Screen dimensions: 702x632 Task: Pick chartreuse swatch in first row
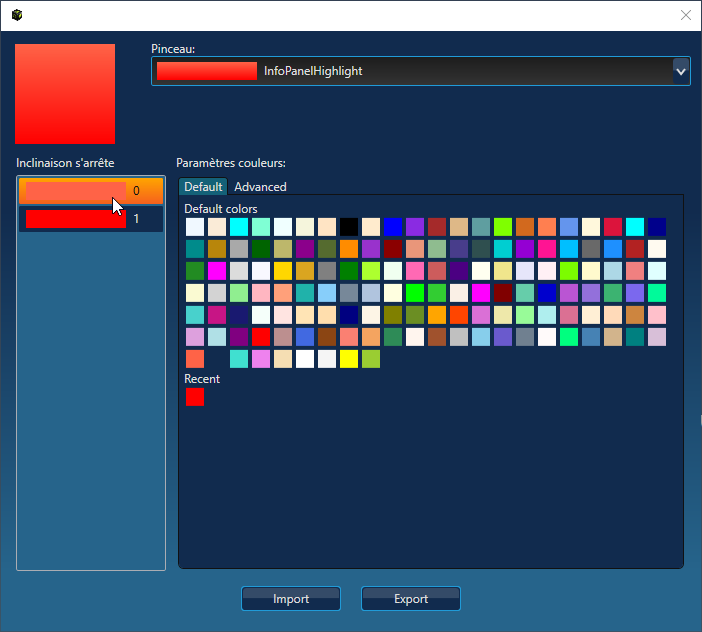coord(503,227)
